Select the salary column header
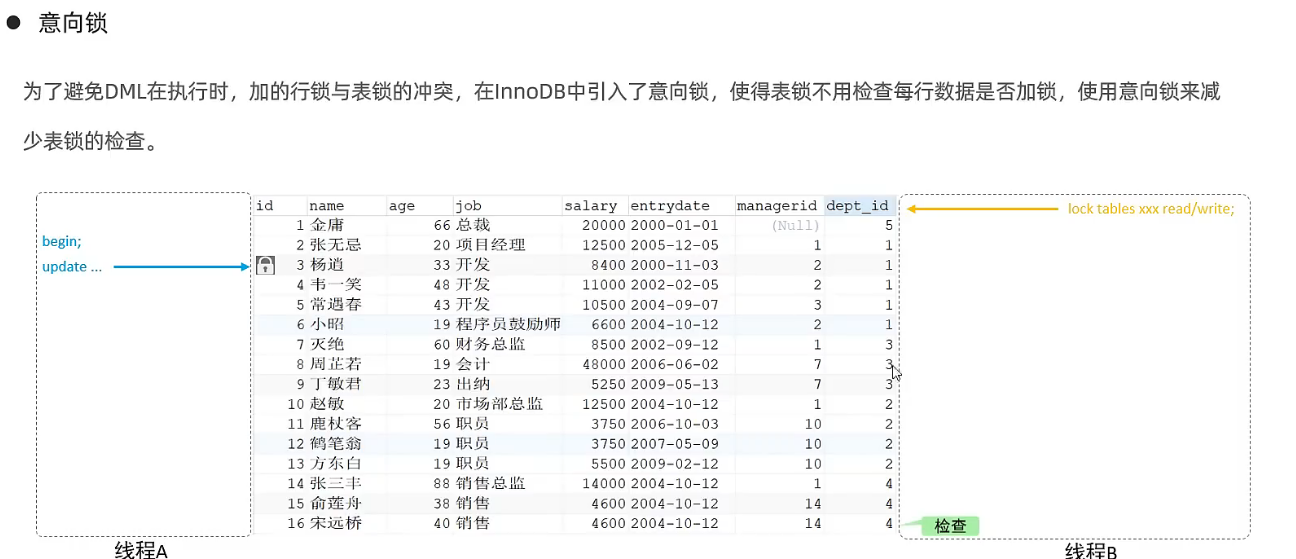The width and height of the screenshot is (1296, 559). point(590,206)
